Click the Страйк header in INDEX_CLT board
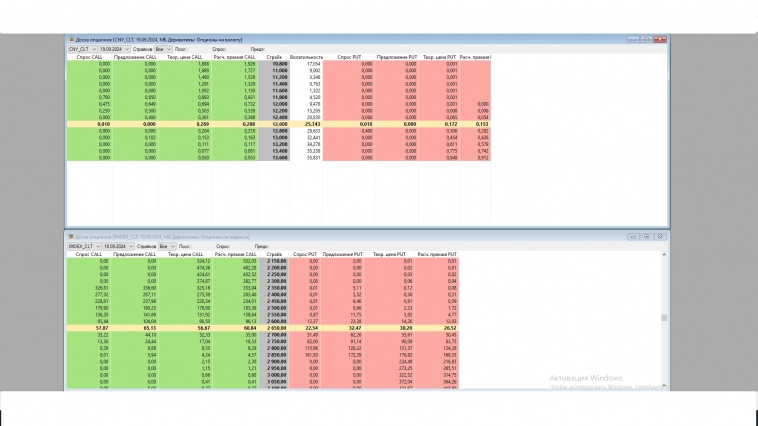The width and height of the screenshot is (758, 426). [x=277, y=254]
